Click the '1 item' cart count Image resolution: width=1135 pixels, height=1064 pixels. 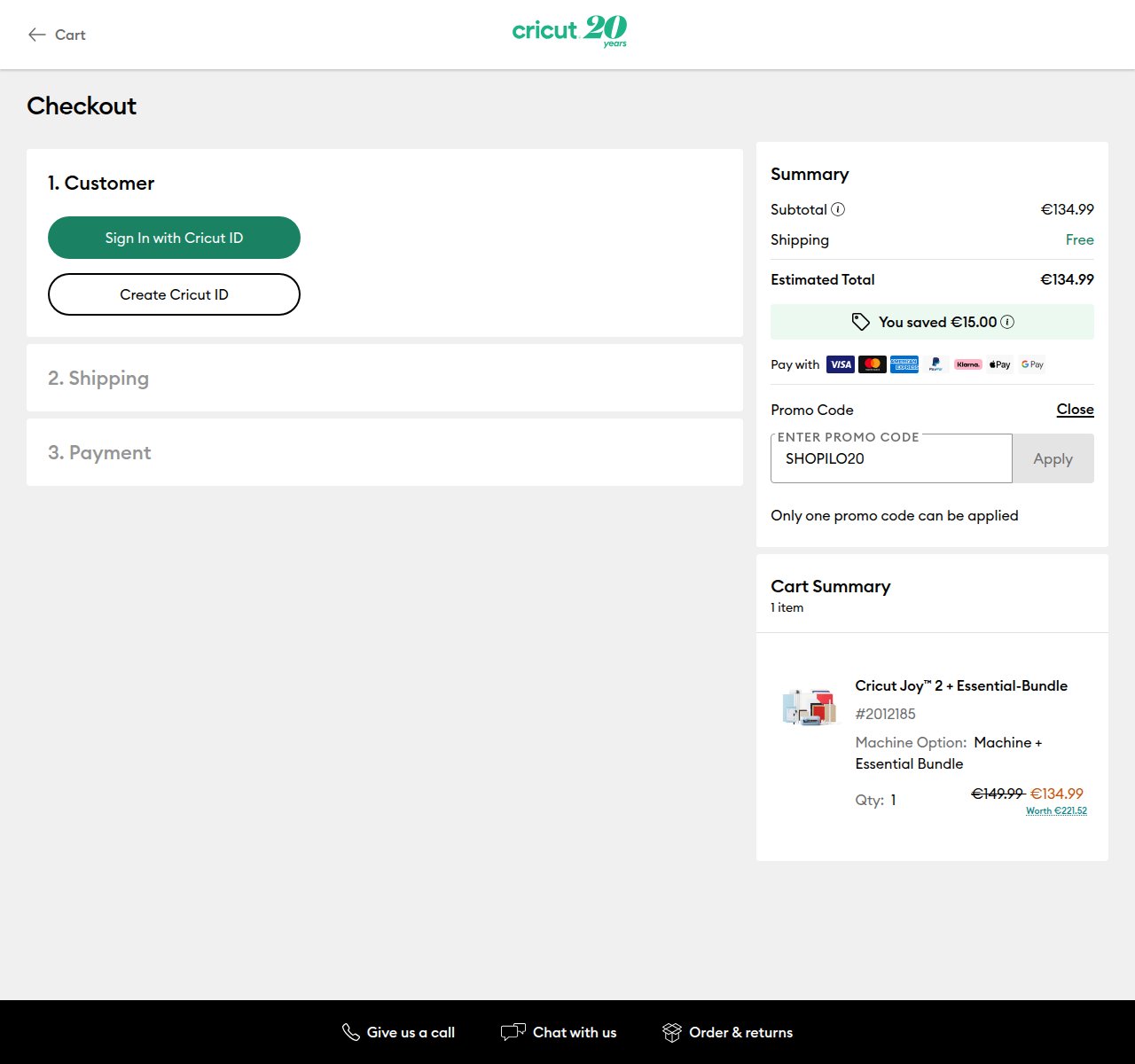(787, 607)
